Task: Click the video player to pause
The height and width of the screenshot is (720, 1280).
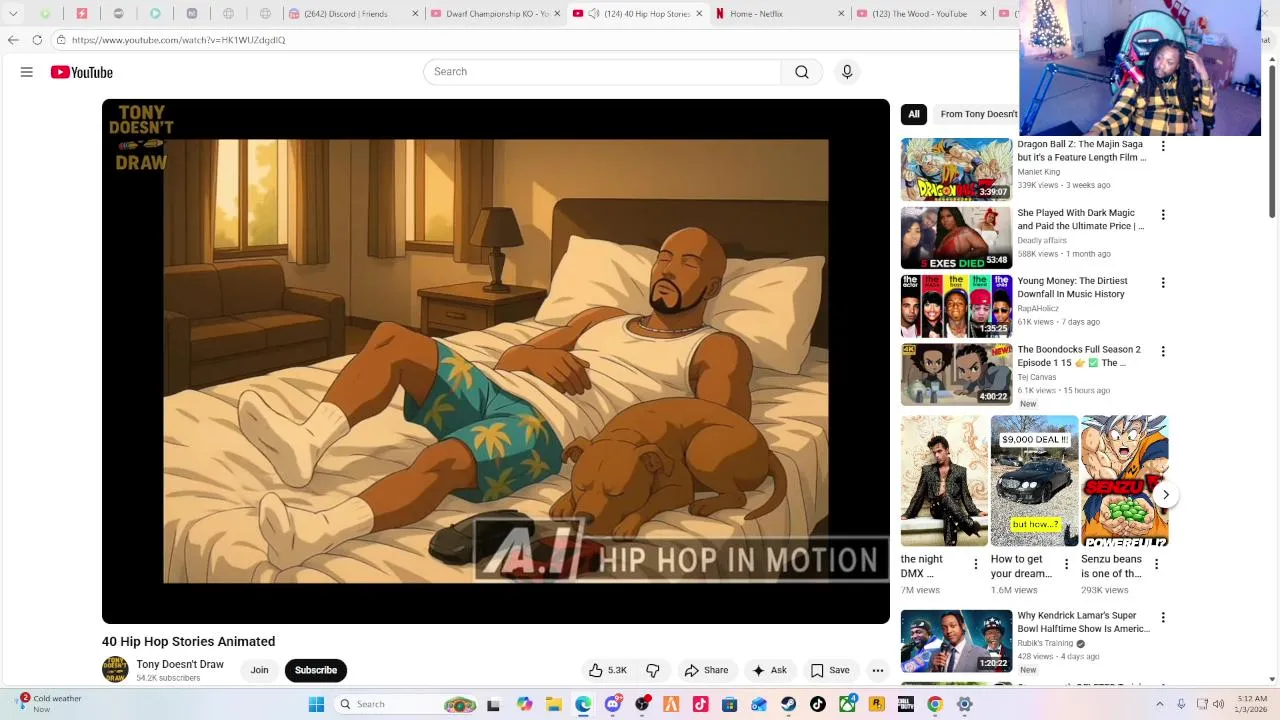Action: click(496, 361)
